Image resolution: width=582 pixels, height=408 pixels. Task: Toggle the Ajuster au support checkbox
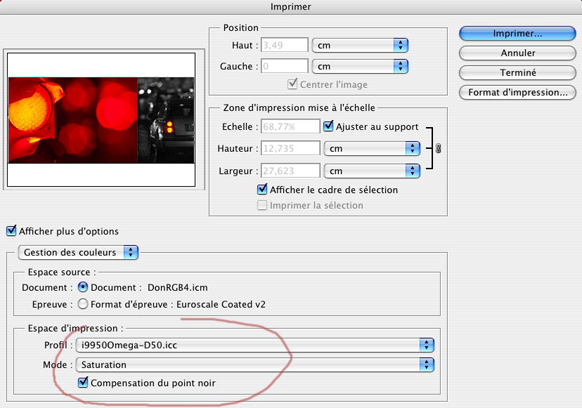[328, 126]
